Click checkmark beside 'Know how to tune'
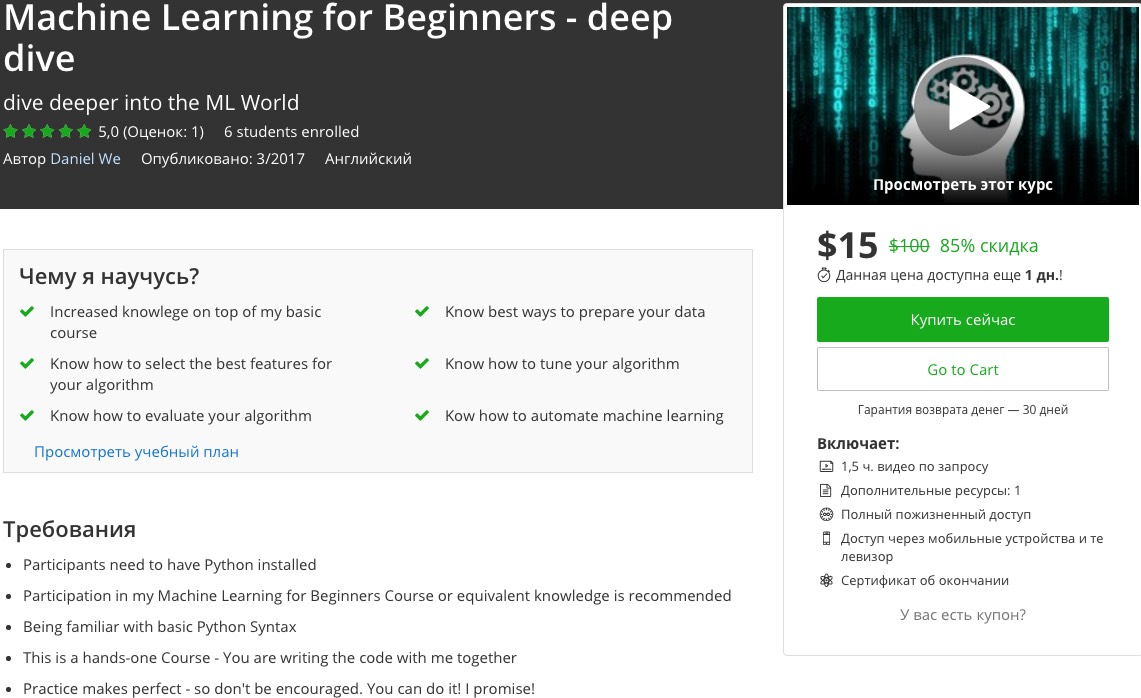This screenshot has height=698, width=1141. 422,364
